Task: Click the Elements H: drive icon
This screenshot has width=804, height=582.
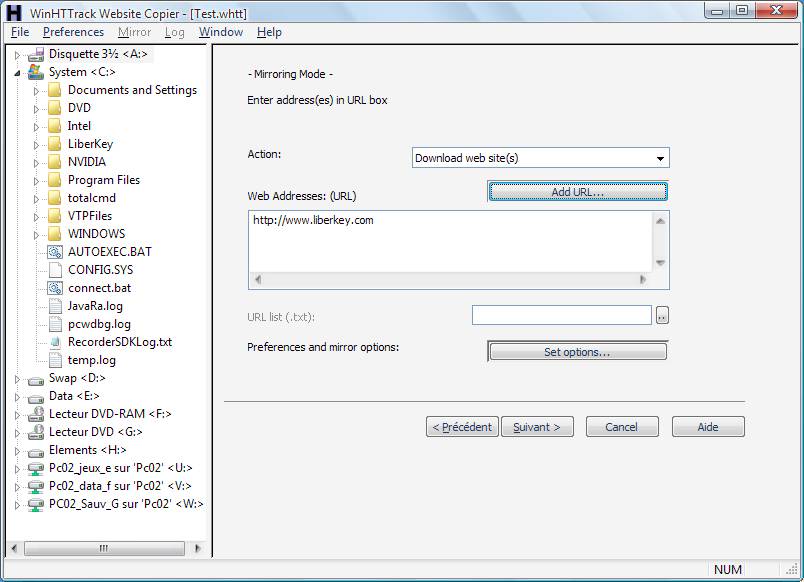Action: [35, 452]
